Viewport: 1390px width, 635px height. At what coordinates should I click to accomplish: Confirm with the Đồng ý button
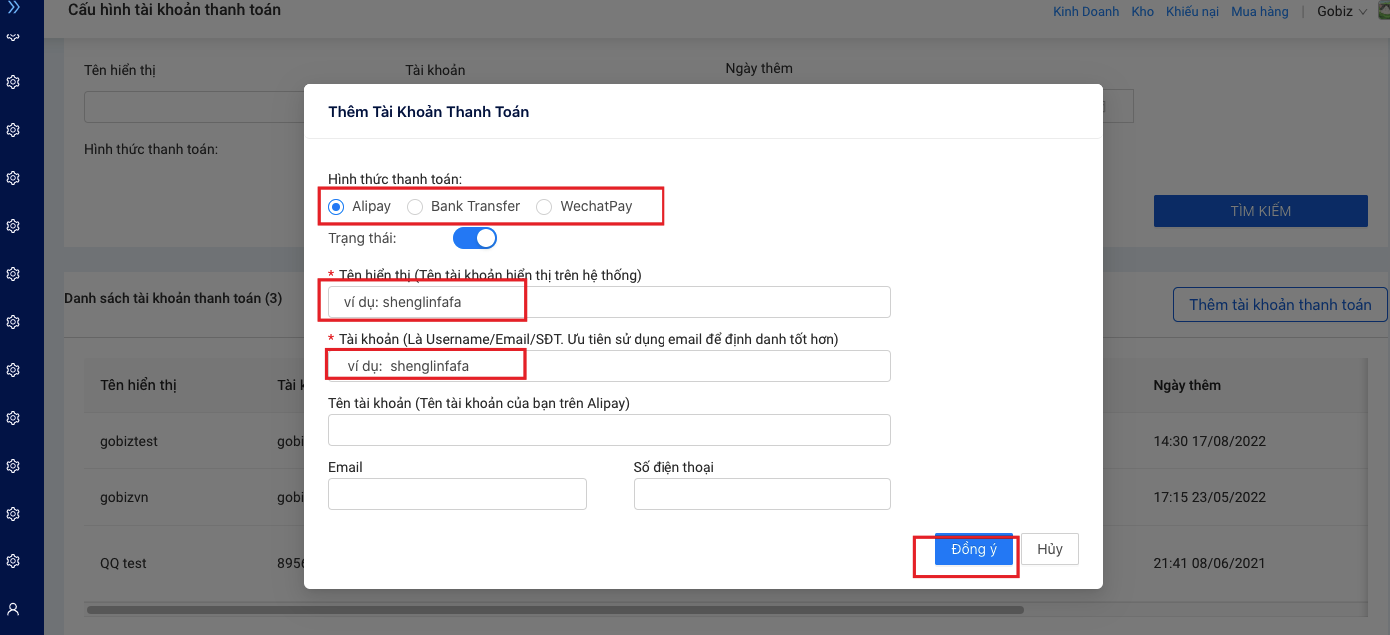[x=973, y=549]
